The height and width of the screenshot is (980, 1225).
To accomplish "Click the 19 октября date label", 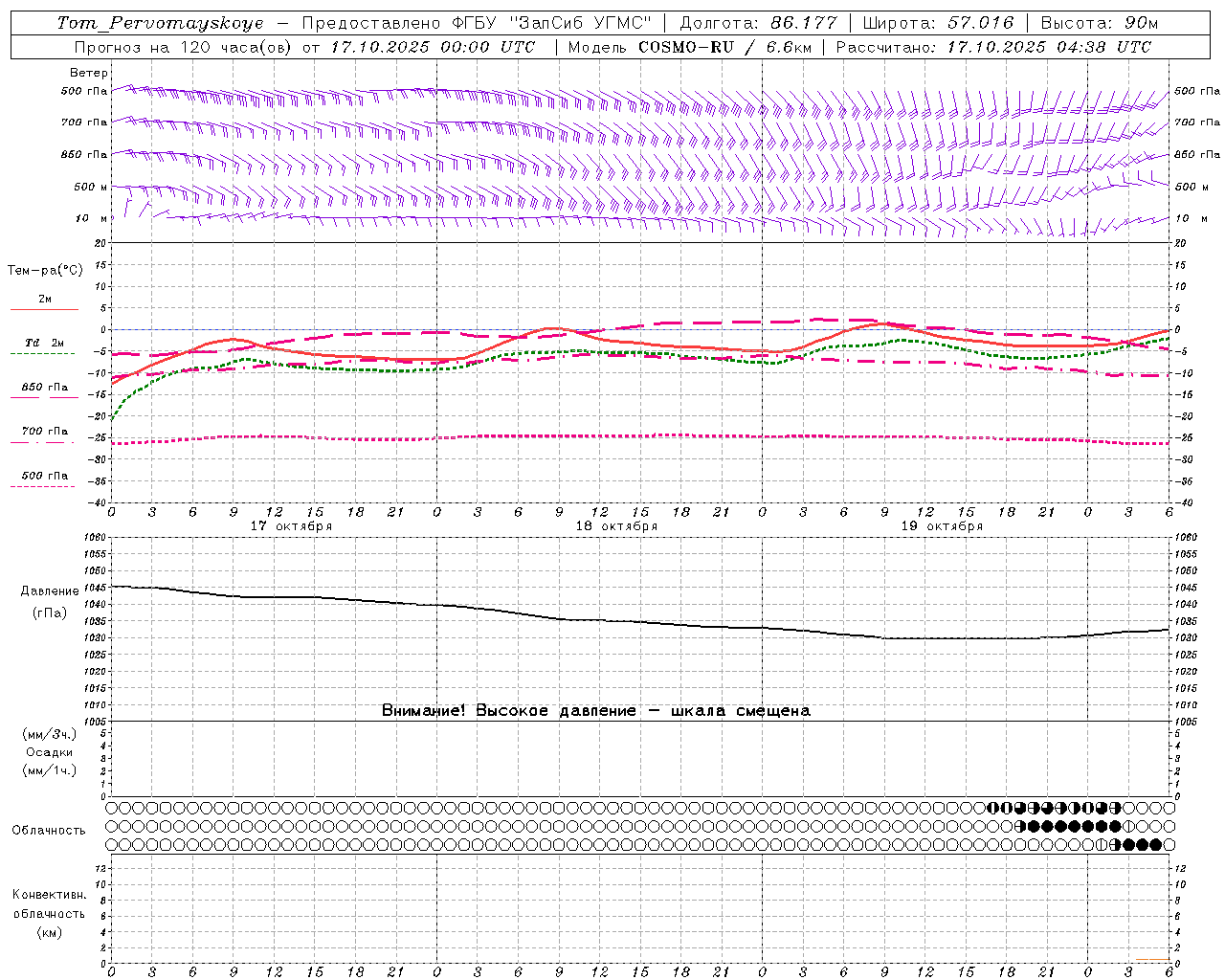I will pyautogui.click(x=942, y=526).
